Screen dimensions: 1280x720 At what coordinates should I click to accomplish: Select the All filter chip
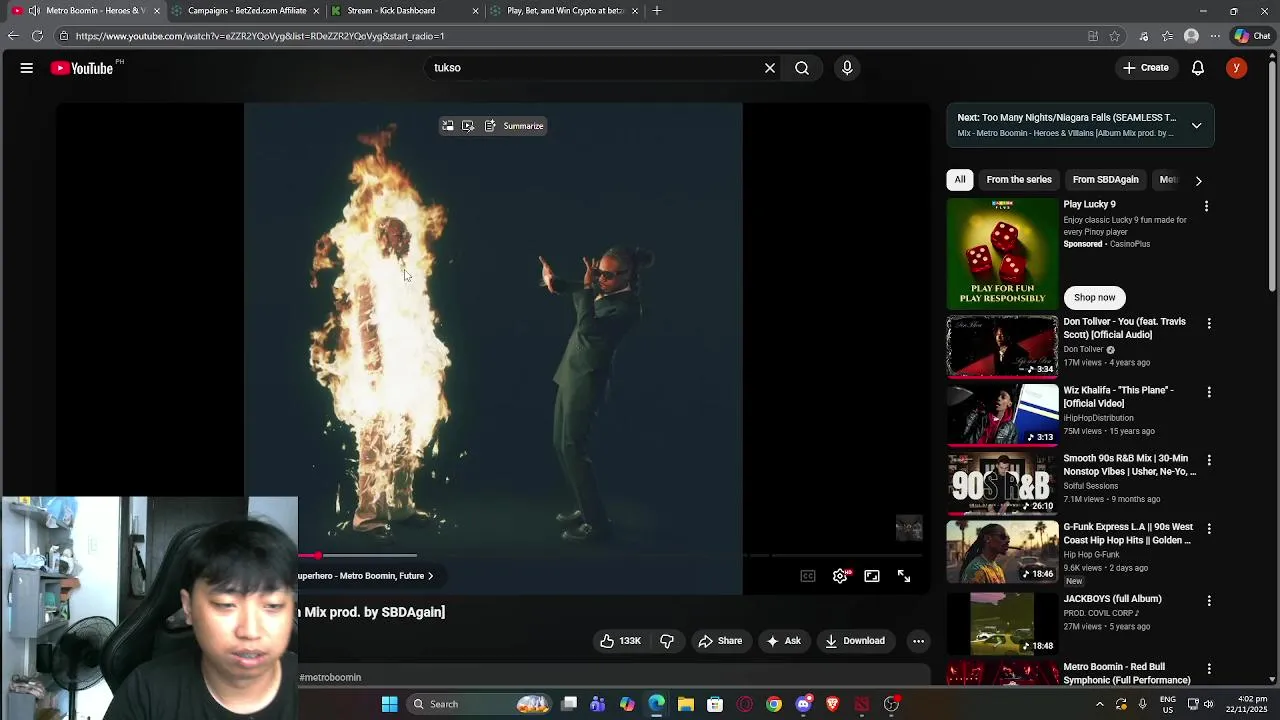(960, 180)
